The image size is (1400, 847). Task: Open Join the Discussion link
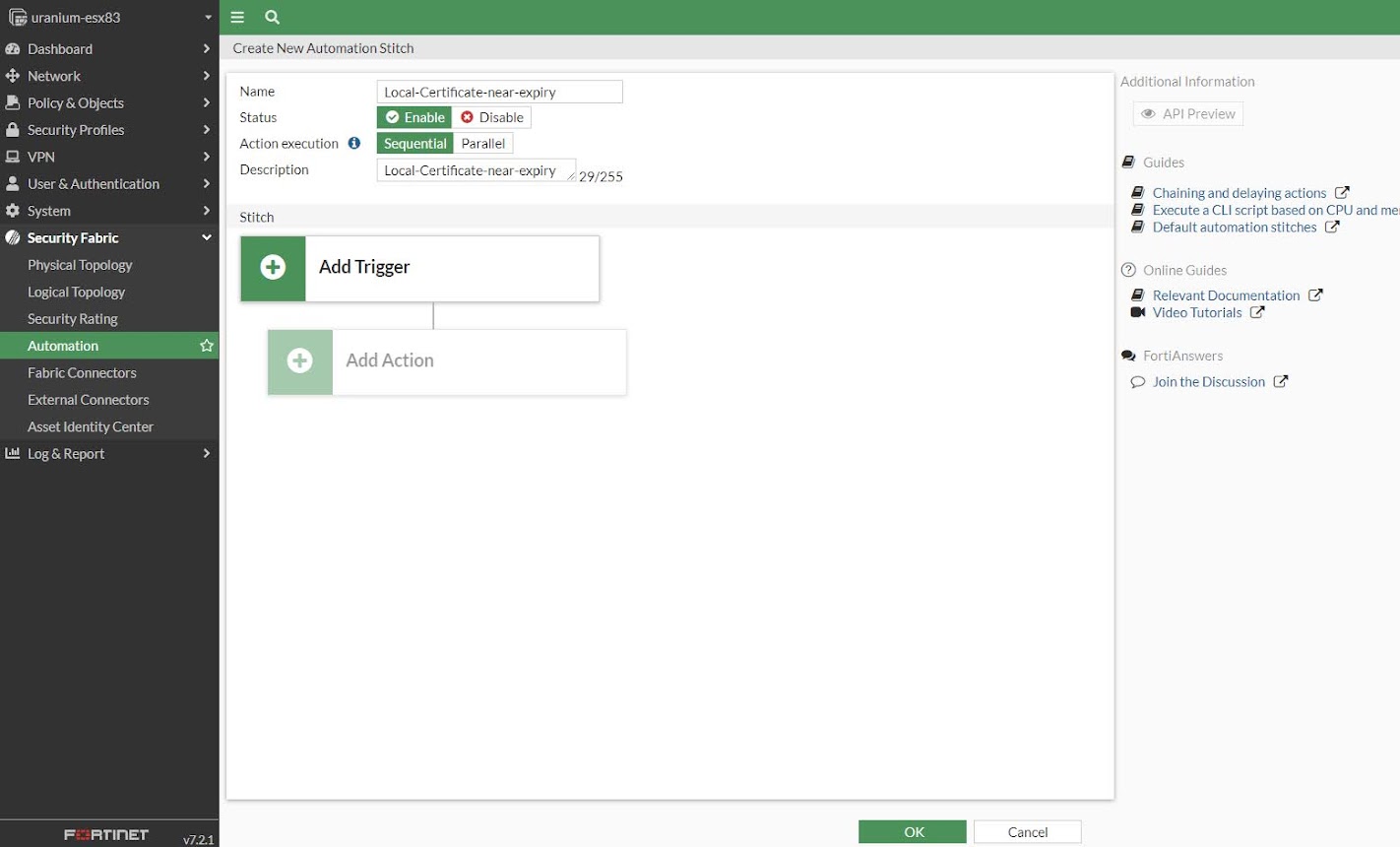tap(1209, 382)
